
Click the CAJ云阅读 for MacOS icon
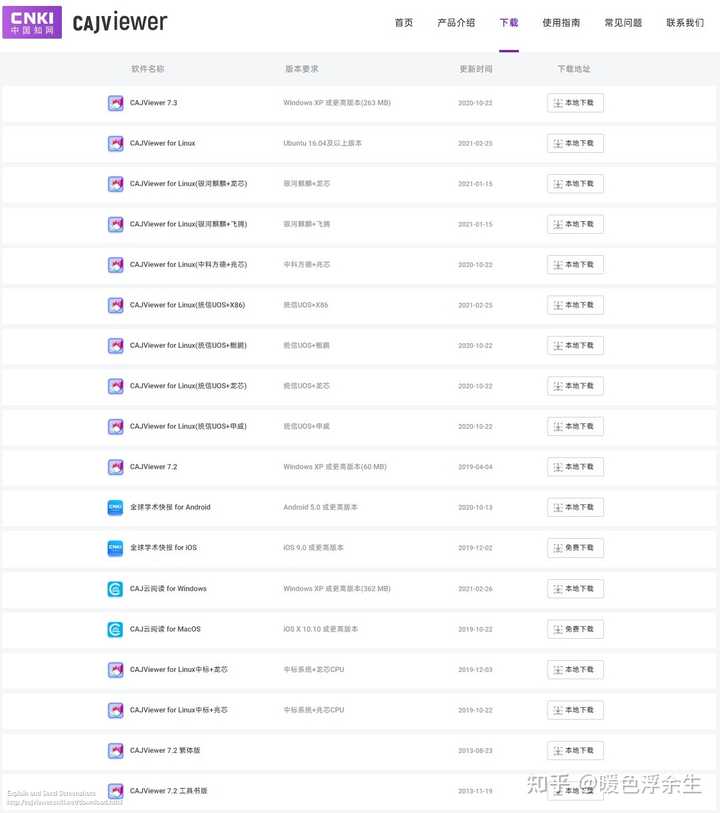pyautogui.click(x=115, y=629)
